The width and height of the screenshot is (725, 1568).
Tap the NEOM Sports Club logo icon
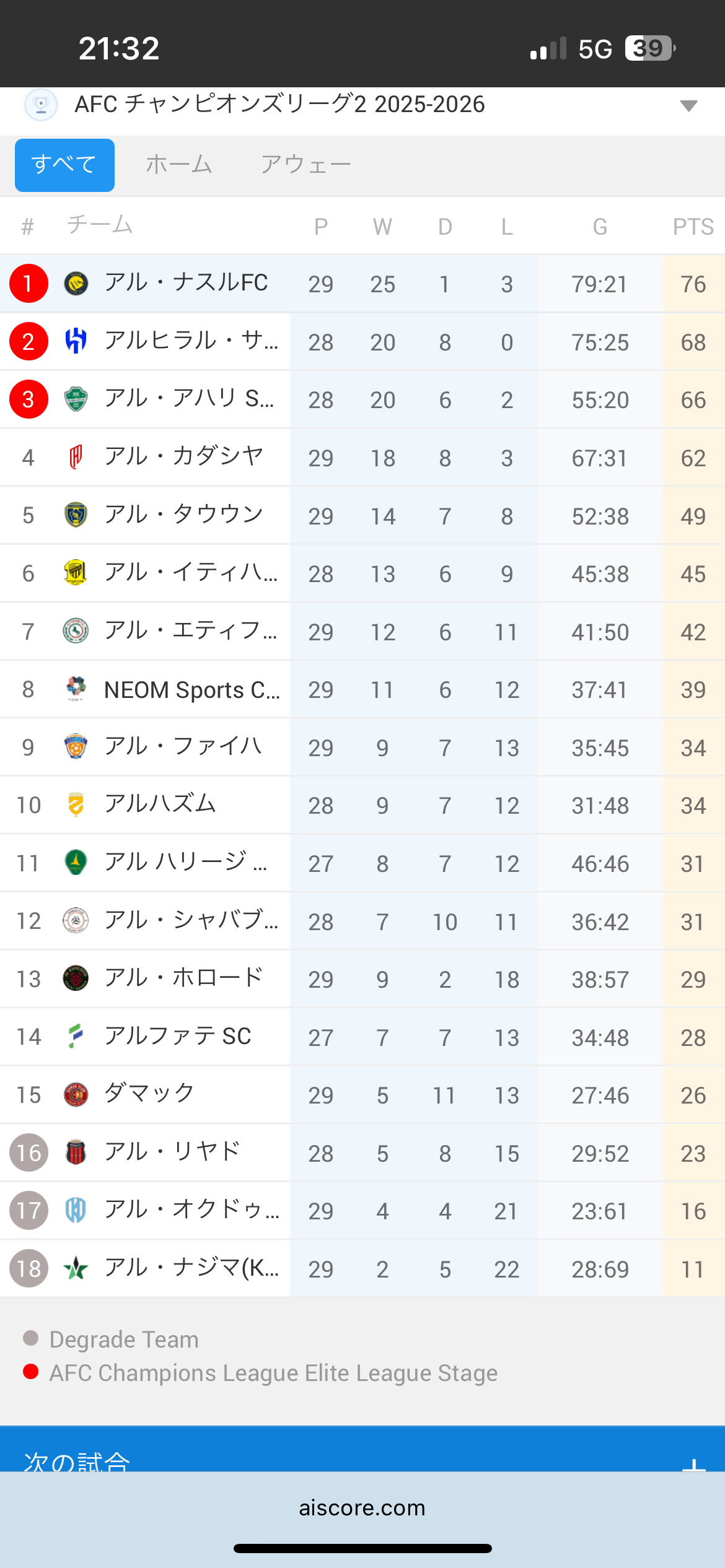[x=76, y=689]
